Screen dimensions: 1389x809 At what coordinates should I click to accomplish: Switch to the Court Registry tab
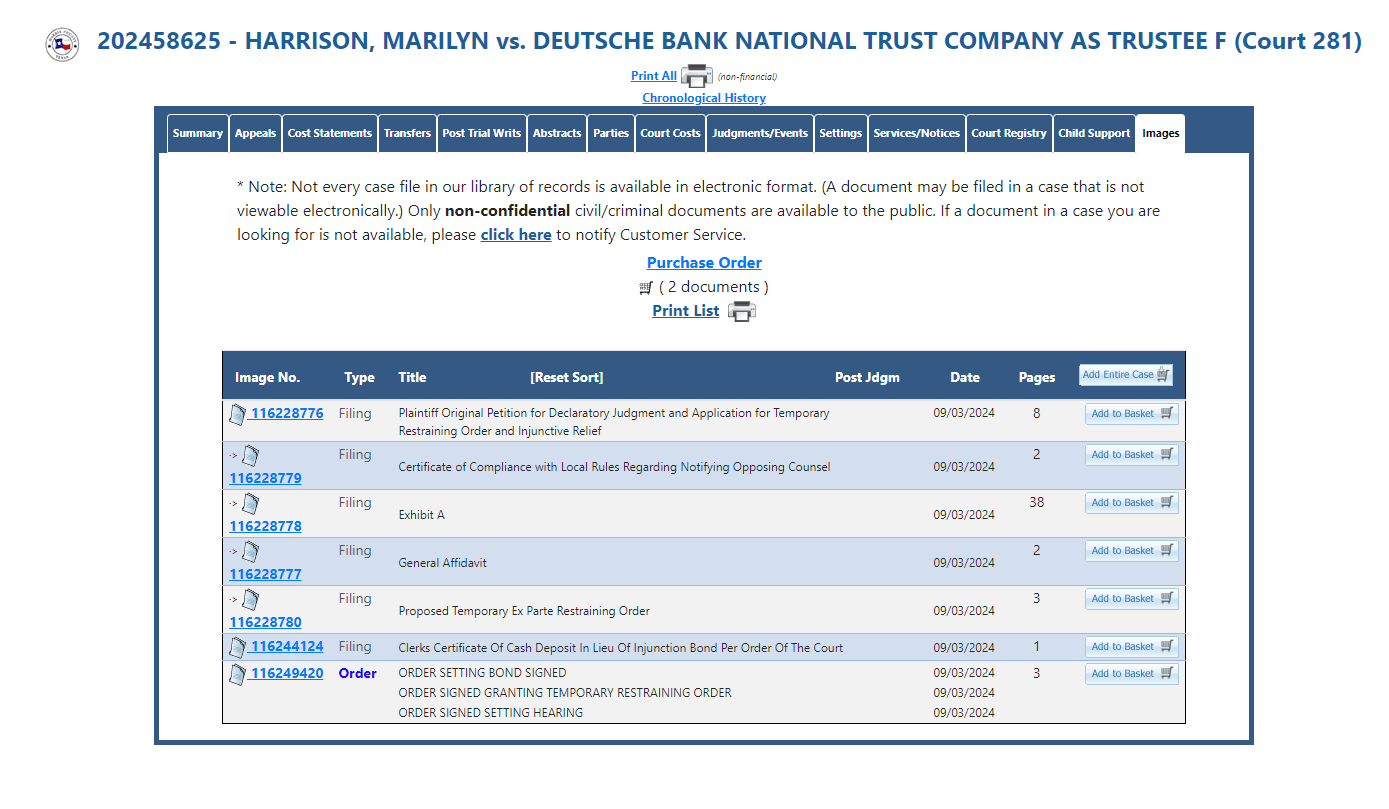pyautogui.click(x=1009, y=134)
